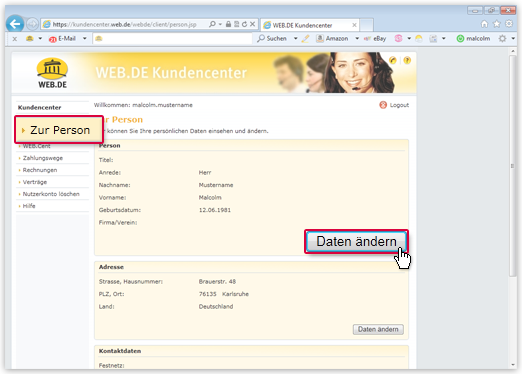Click the birth date value 12.06.1981
Viewport: 522px width, 374px height.
(x=215, y=210)
